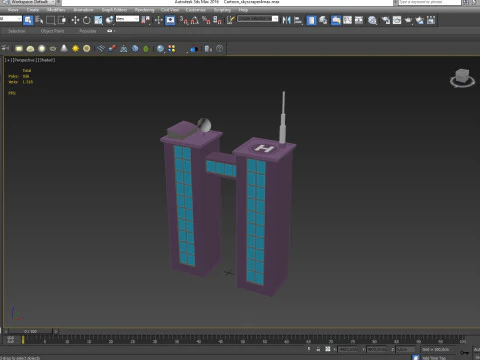Open the Modifiers menu
The height and width of the screenshot is (360, 480).
coord(56,10)
